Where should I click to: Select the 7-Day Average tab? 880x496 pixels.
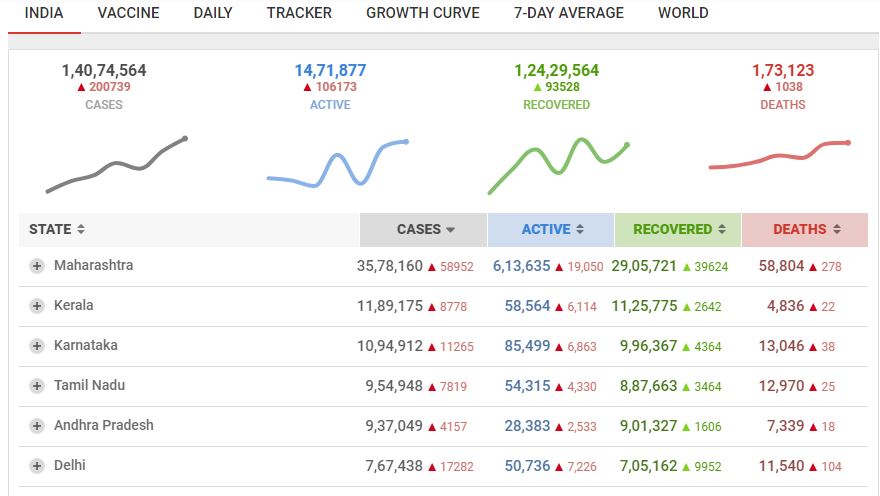click(568, 14)
